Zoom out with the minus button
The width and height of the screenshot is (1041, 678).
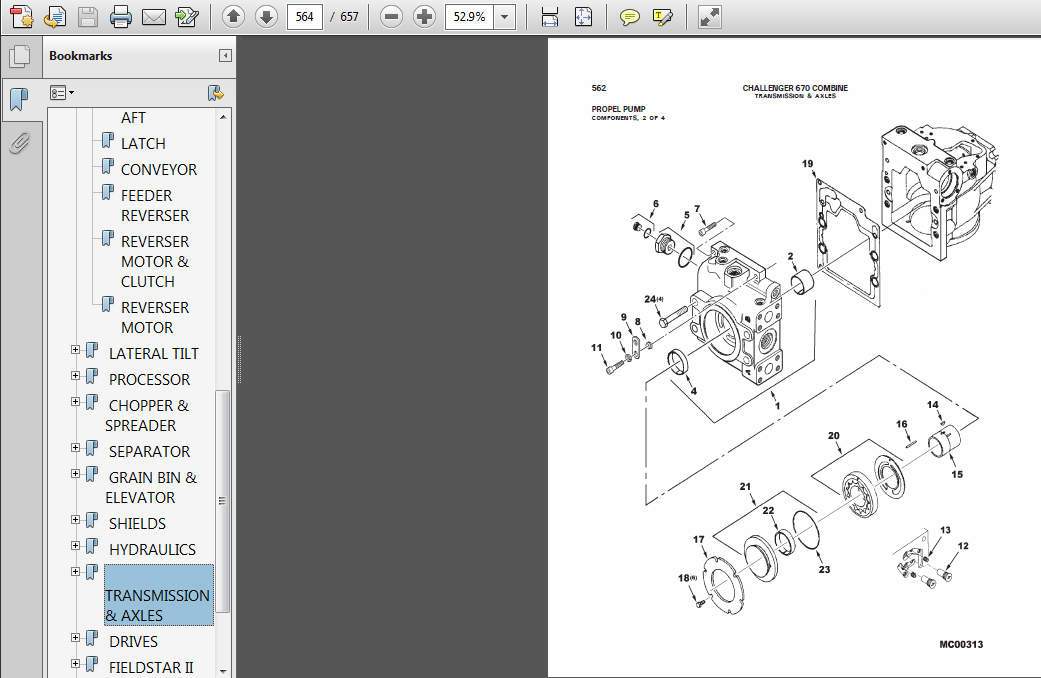click(391, 17)
